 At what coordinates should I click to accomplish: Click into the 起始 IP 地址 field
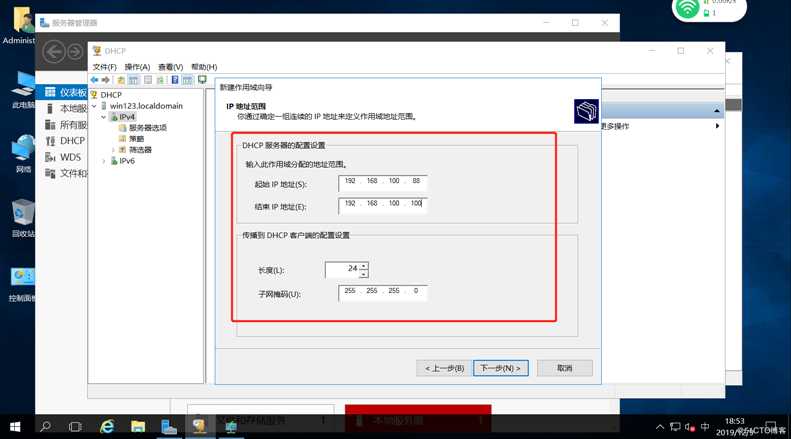coord(383,182)
